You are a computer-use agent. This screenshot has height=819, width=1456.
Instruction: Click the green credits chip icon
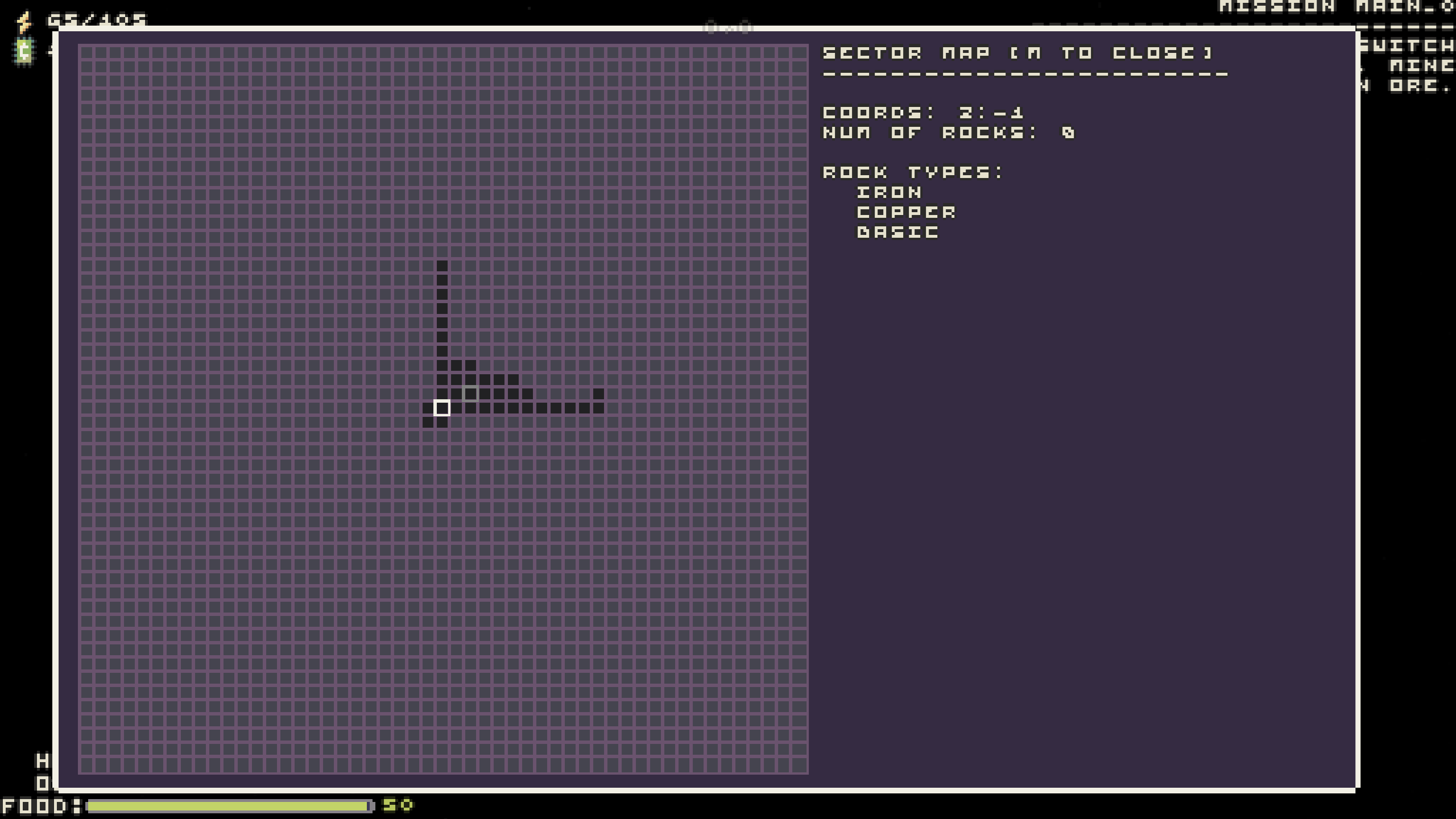tap(24, 52)
